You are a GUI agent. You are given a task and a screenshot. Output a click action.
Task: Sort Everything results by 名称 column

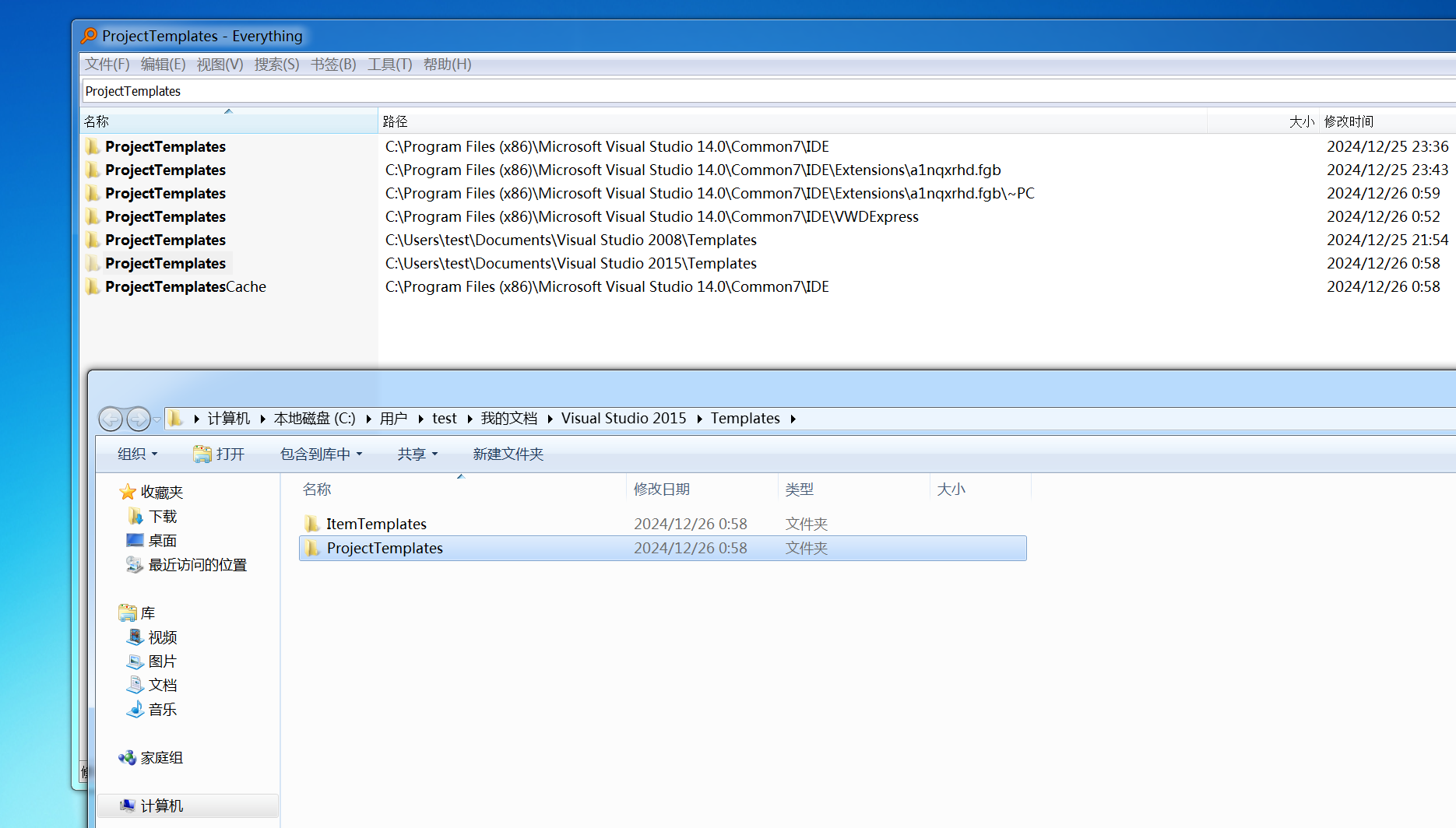coord(229,121)
